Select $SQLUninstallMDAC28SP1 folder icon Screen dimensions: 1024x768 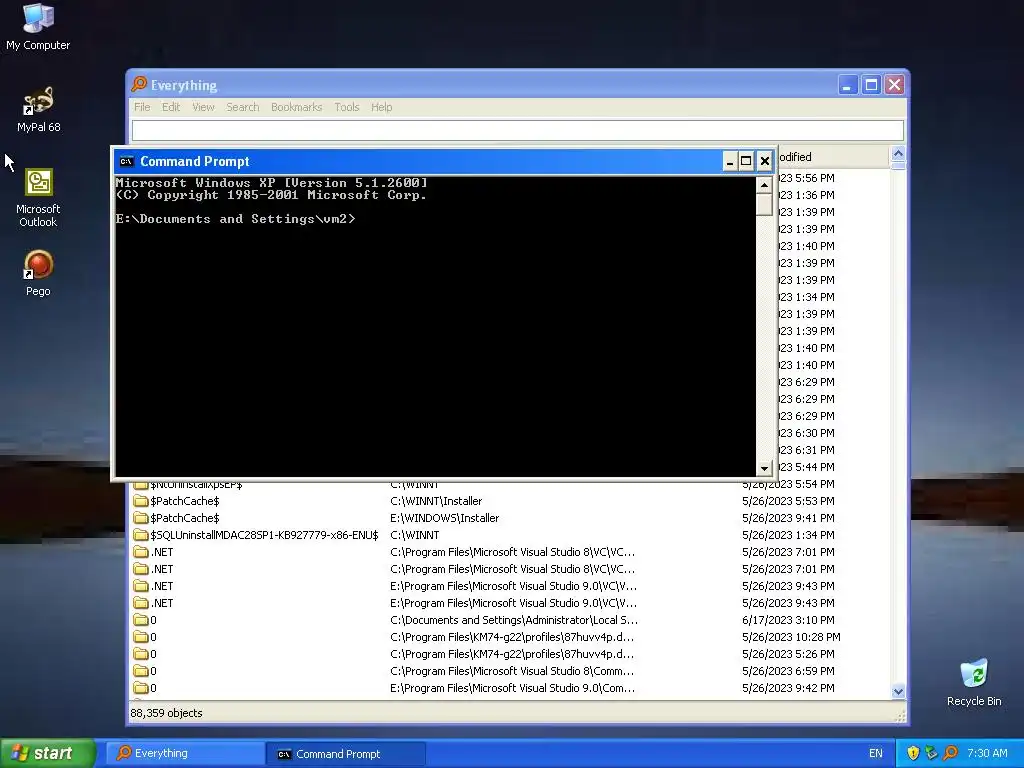click(140, 535)
